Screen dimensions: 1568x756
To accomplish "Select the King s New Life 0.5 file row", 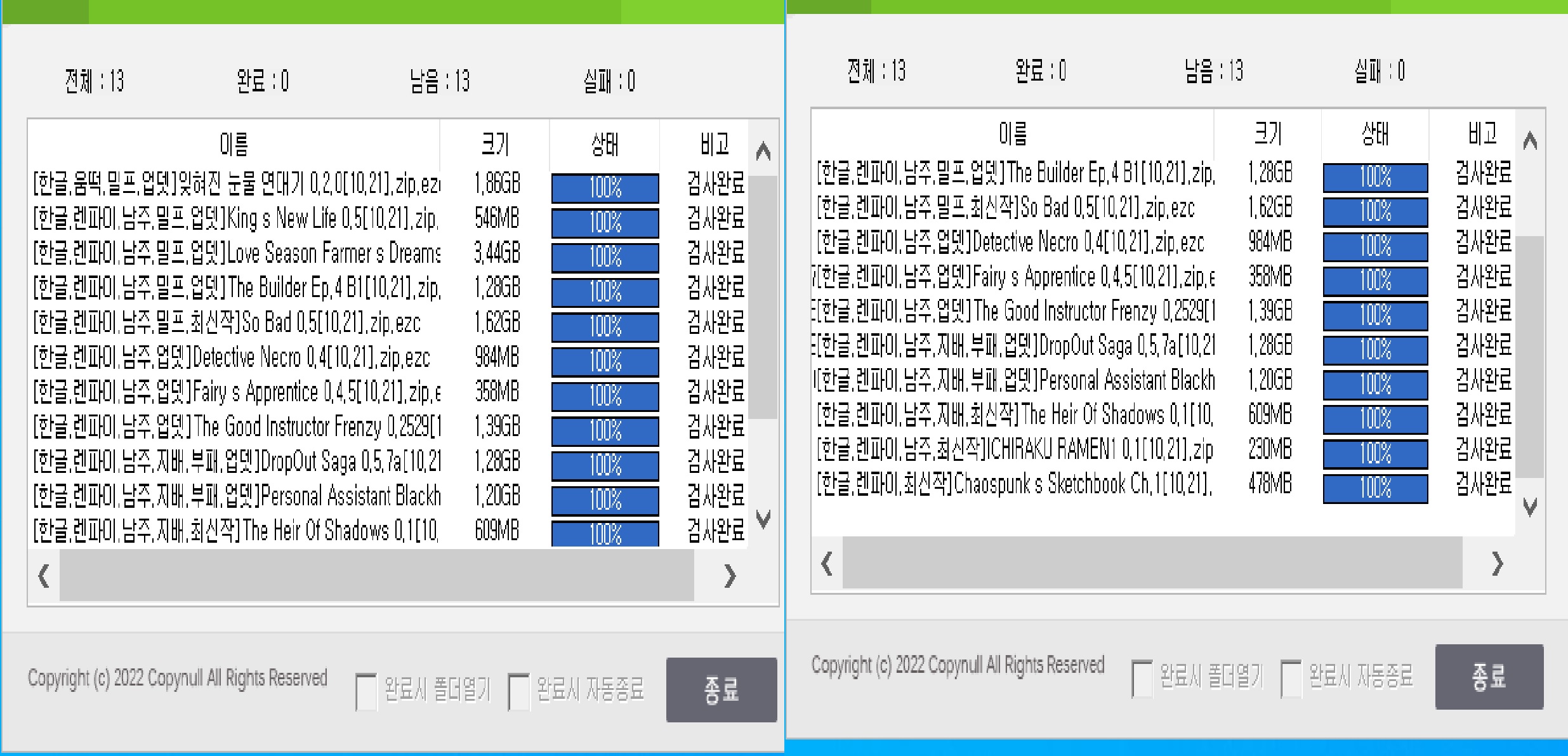I will pos(235,219).
